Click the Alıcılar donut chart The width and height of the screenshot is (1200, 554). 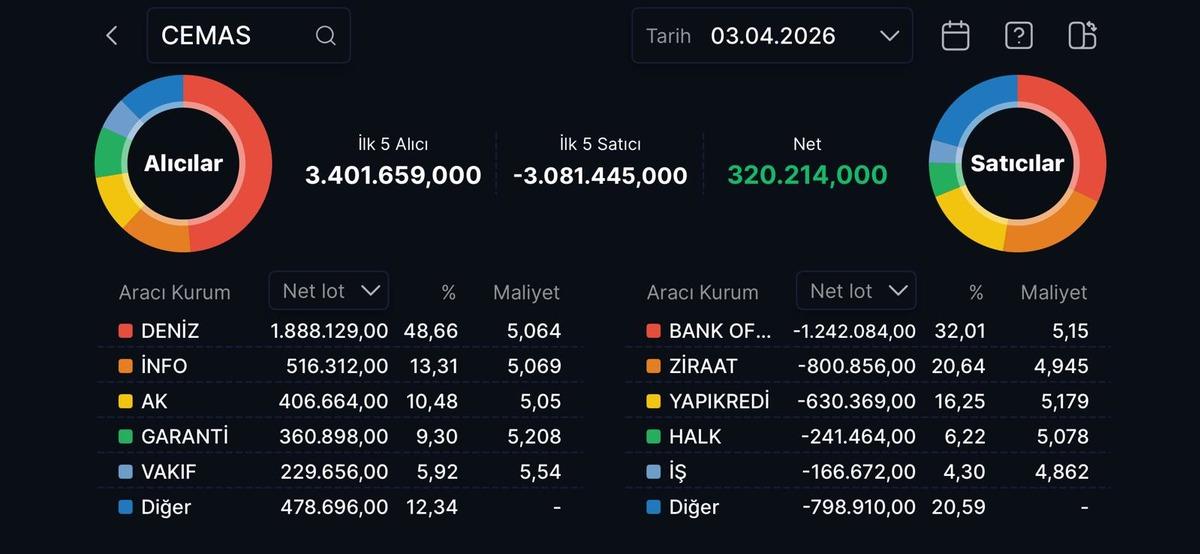coord(183,163)
